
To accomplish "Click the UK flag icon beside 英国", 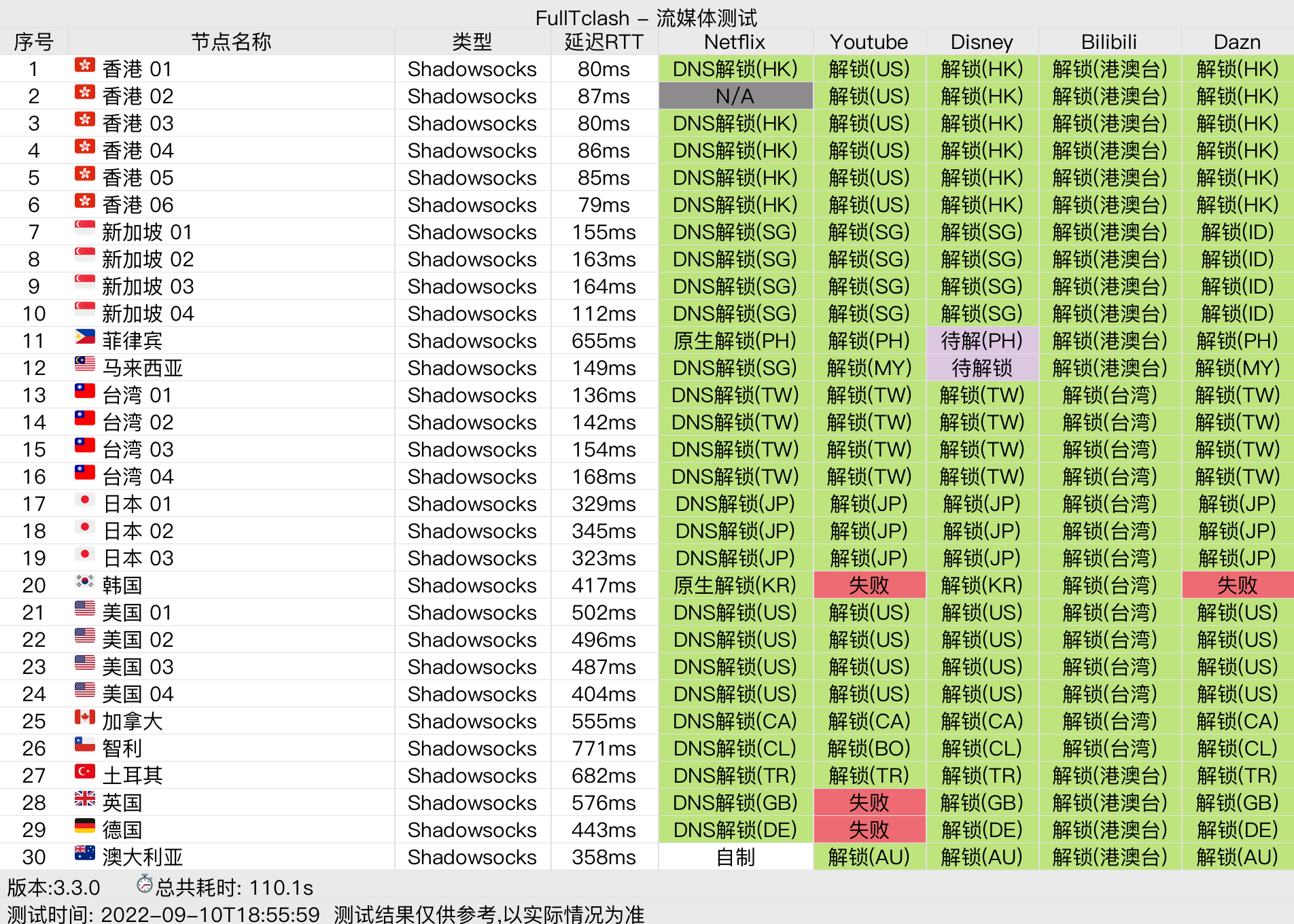I will pos(85,799).
